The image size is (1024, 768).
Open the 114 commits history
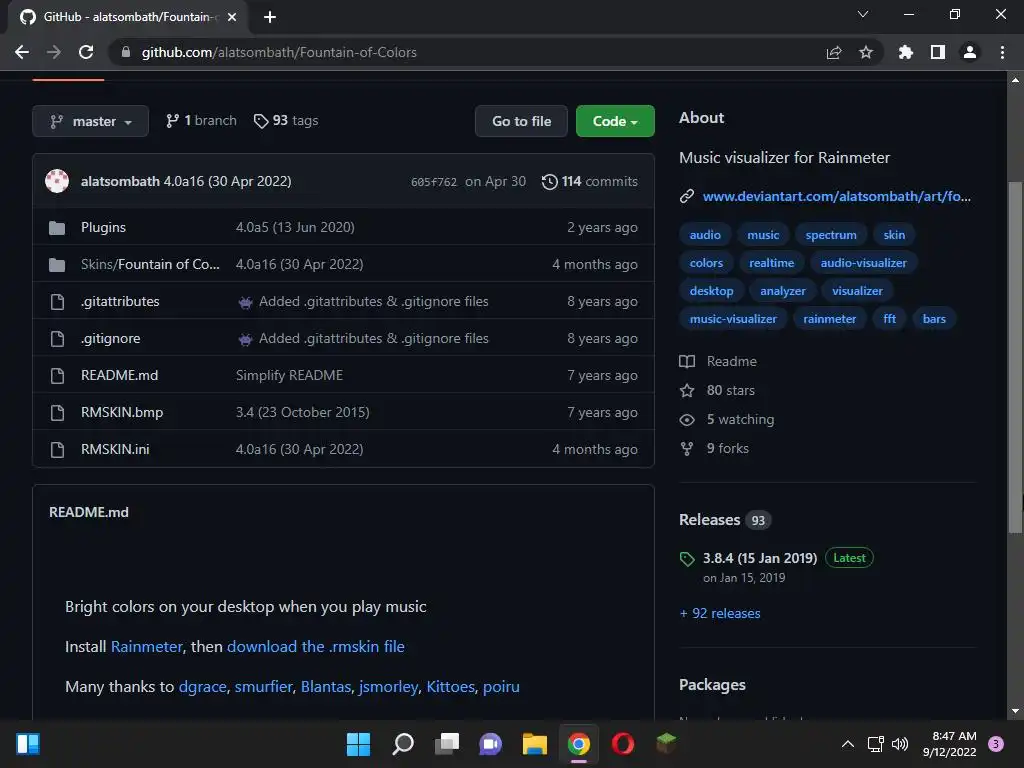tap(590, 182)
